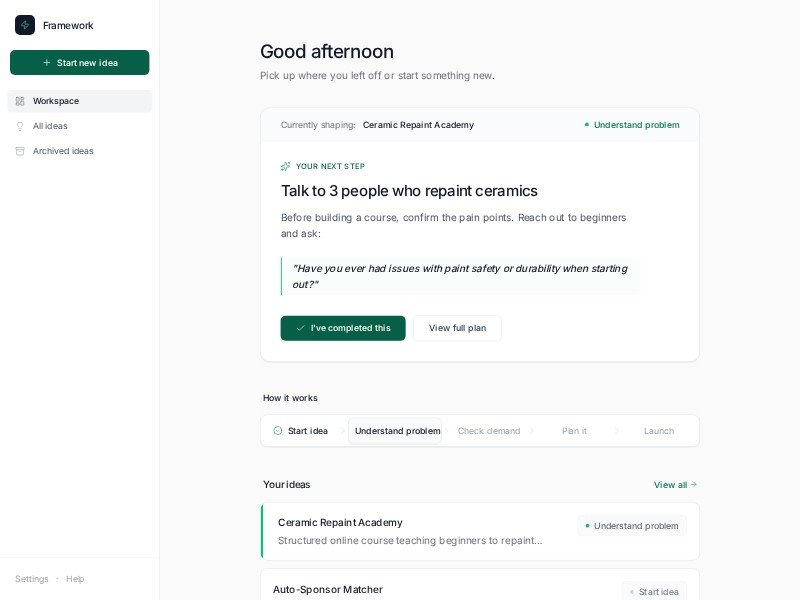Click the Framework logo icon
The height and width of the screenshot is (600, 800).
point(25,25)
